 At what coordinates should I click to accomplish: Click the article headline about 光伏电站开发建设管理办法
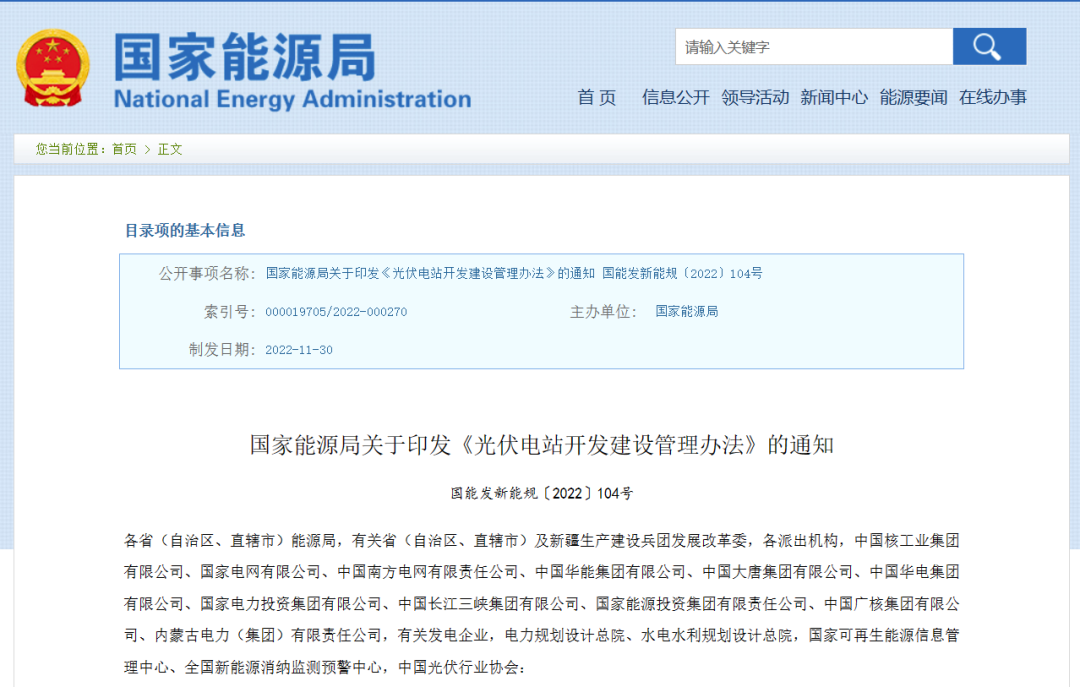coord(541,445)
